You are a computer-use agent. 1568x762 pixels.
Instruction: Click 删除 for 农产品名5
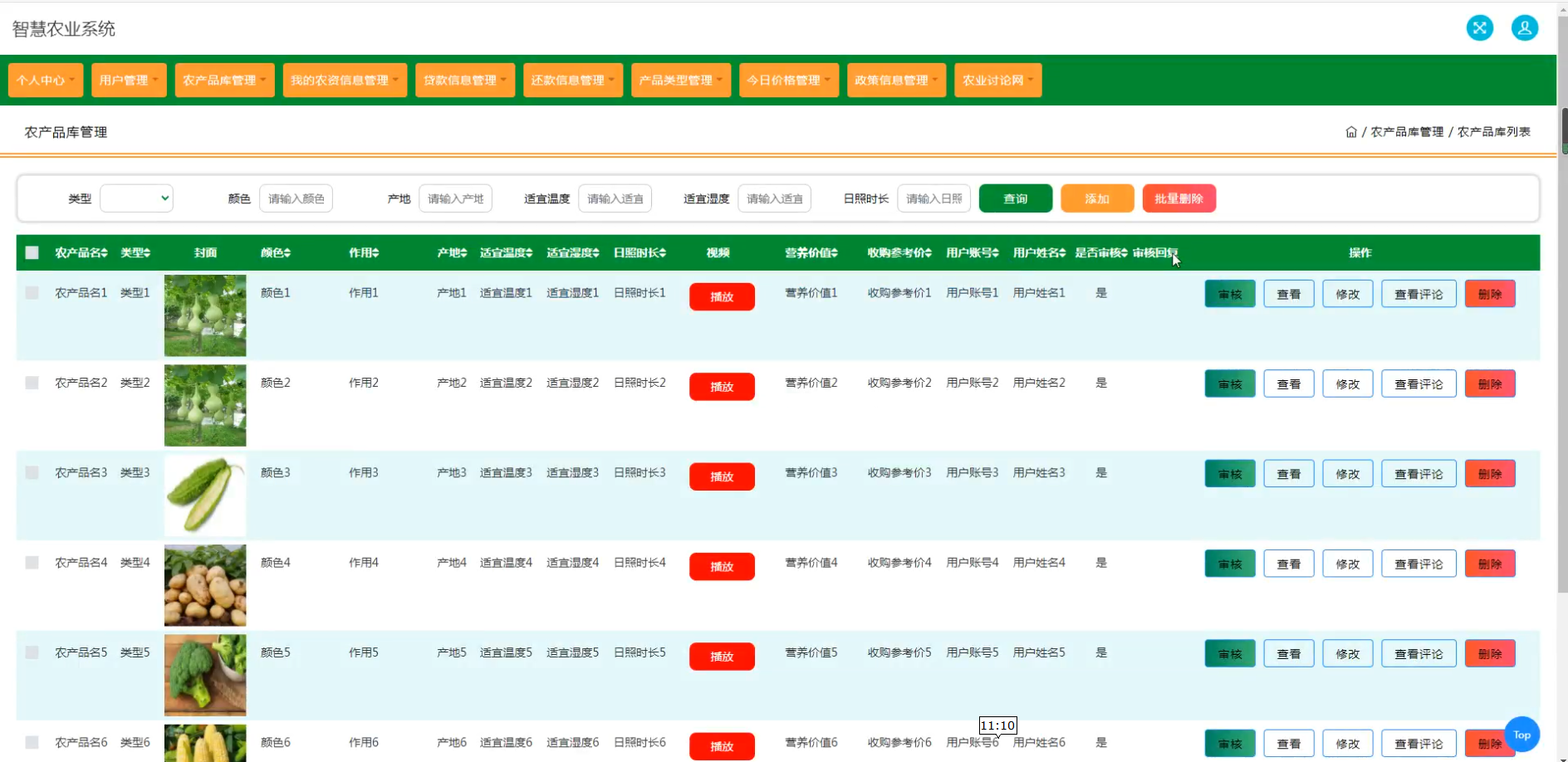click(1490, 653)
